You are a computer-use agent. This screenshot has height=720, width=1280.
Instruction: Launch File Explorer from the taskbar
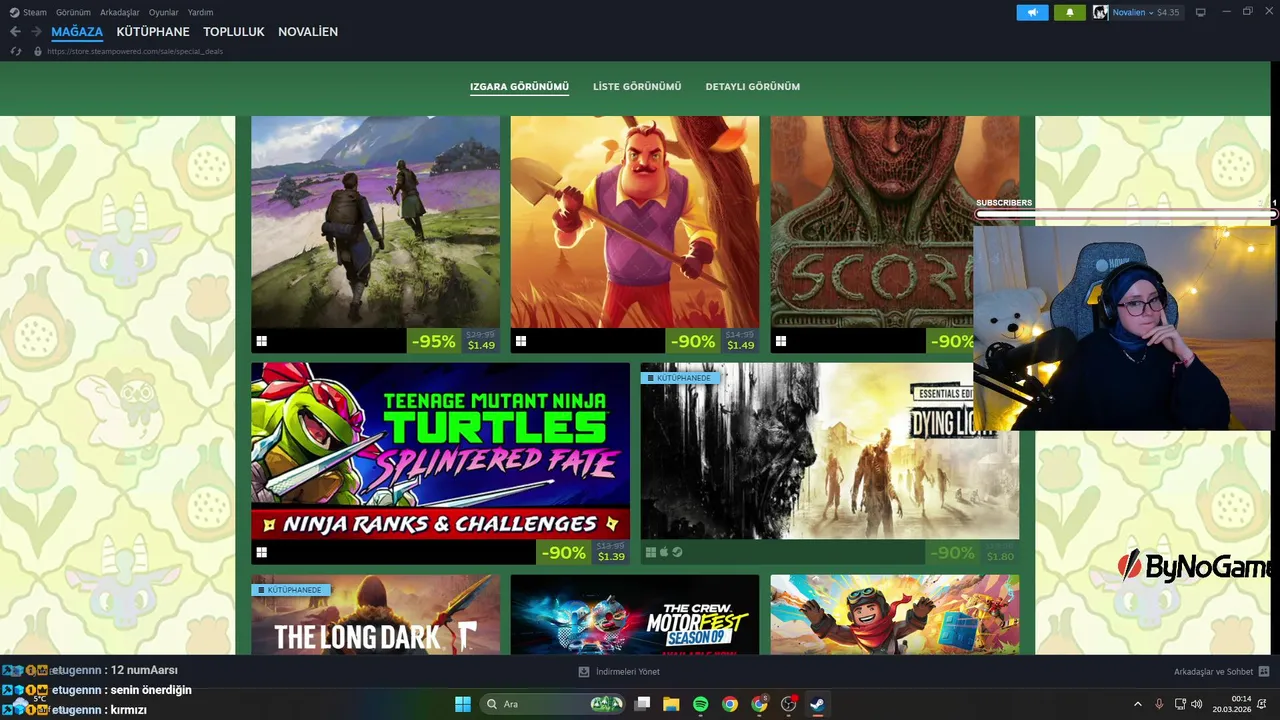pos(671,704)
